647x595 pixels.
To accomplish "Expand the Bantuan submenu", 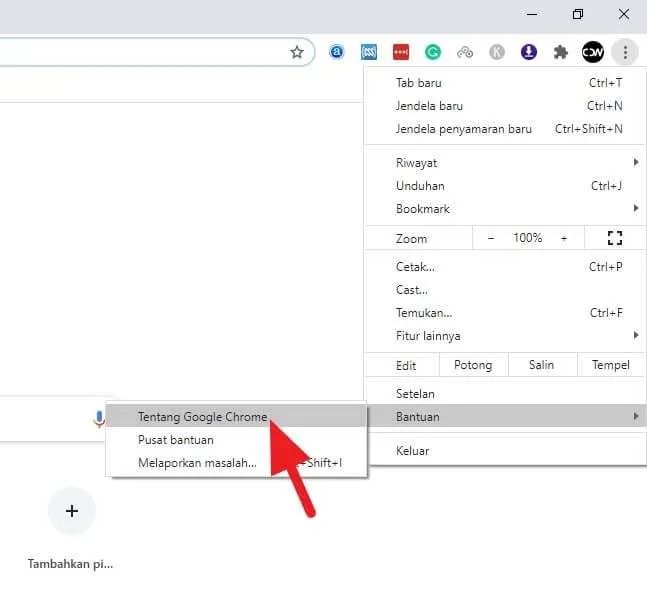I will 505,417.
